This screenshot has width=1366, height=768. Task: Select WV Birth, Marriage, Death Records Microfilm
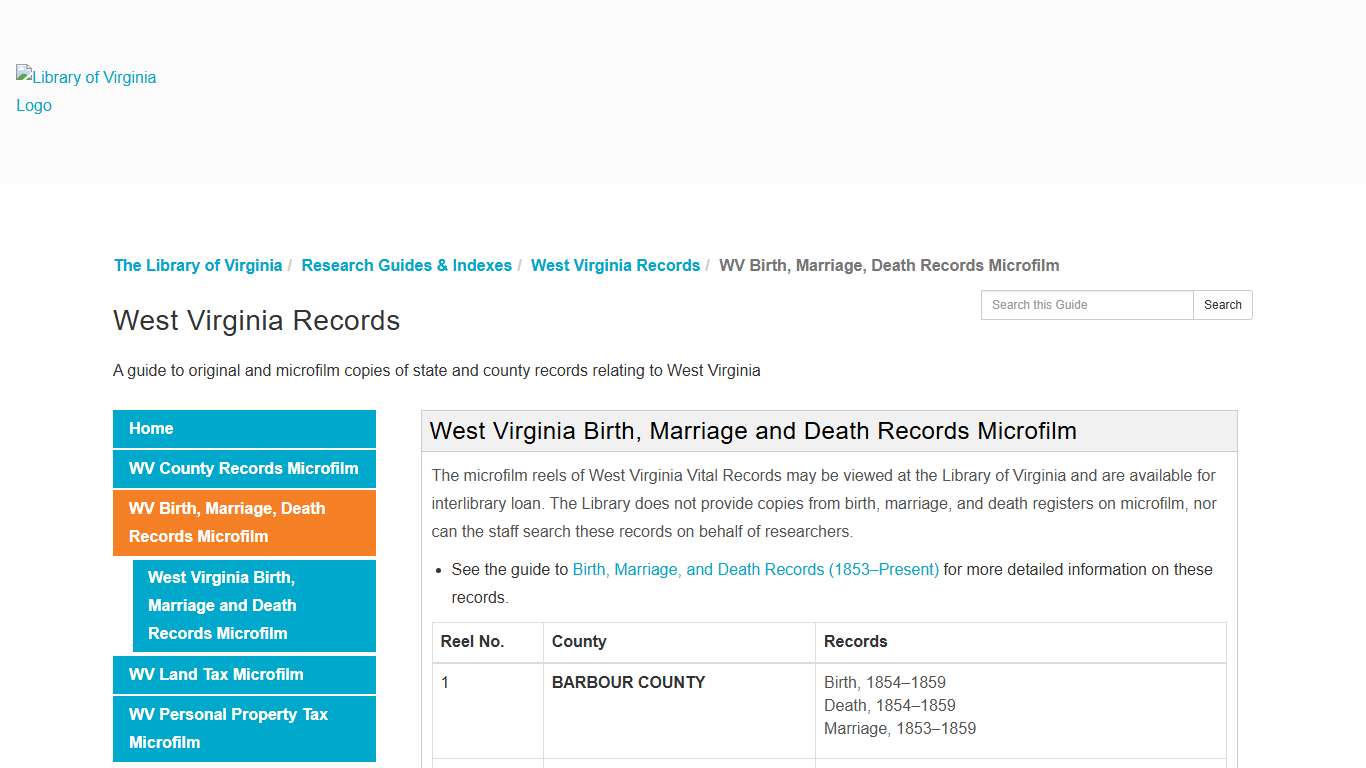coord(227,522)
